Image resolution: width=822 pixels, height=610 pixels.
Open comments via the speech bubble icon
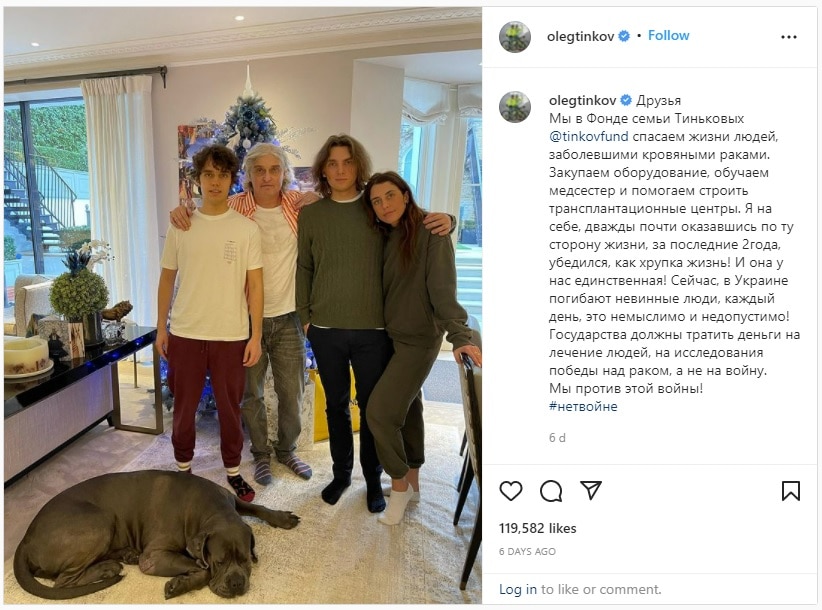pyautogui.click(x=551, y=491)
